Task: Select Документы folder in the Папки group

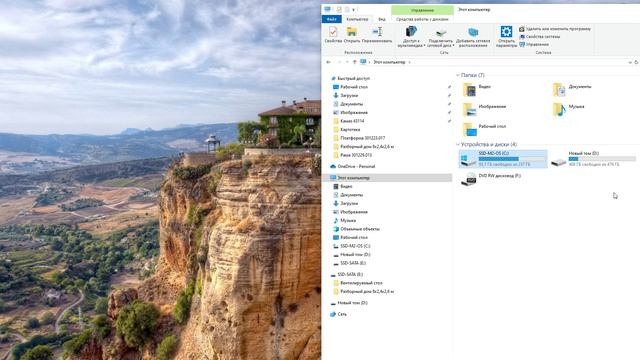Action: click(x=572, y=89)
